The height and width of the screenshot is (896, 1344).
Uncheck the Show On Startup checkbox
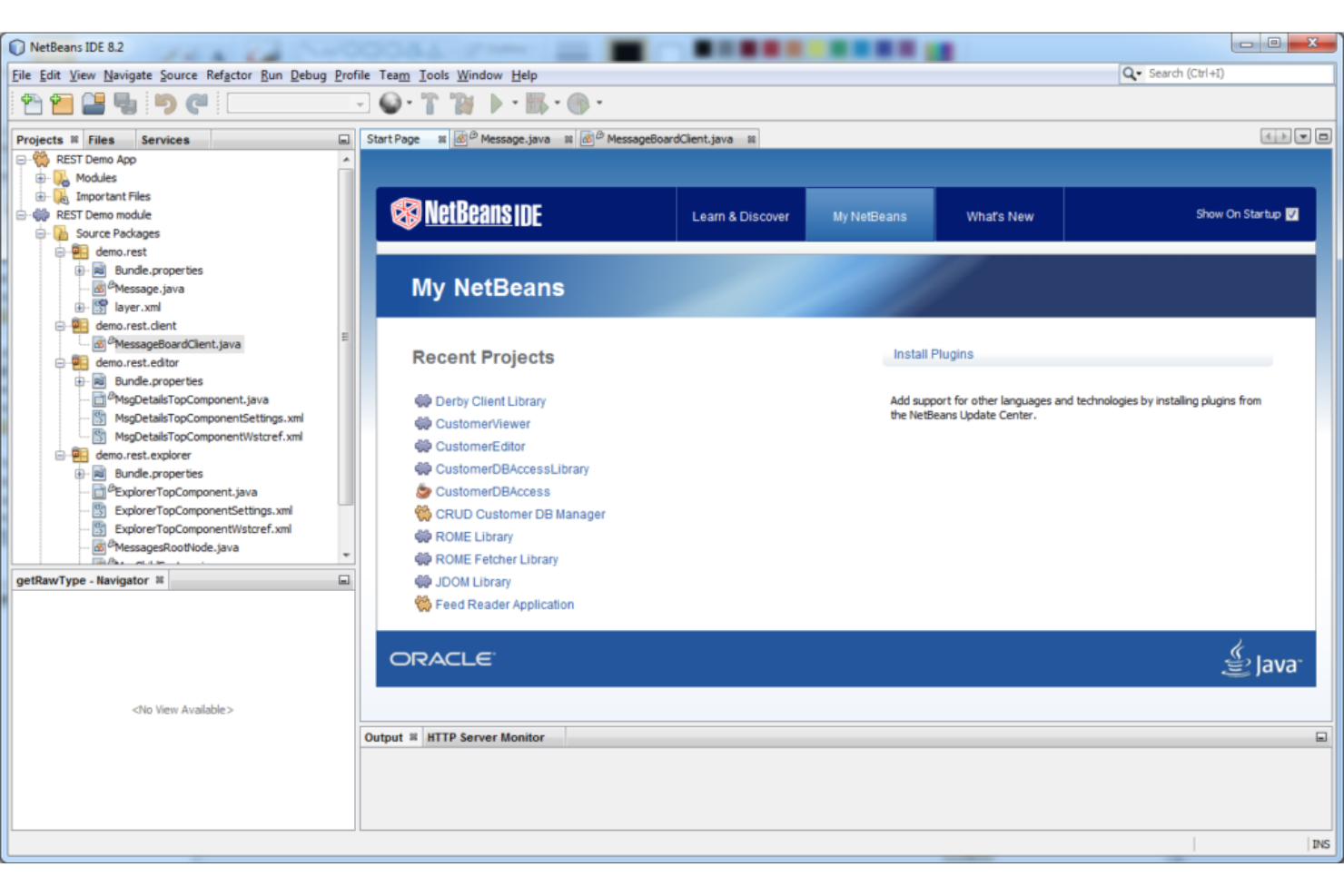pos(1293,214)
